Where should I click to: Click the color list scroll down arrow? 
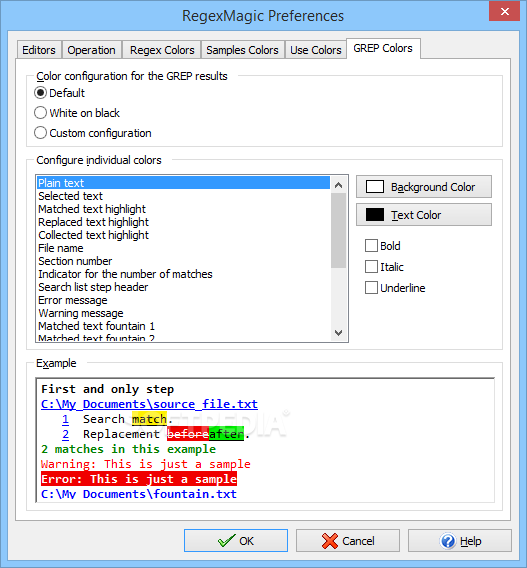(339, 333)
